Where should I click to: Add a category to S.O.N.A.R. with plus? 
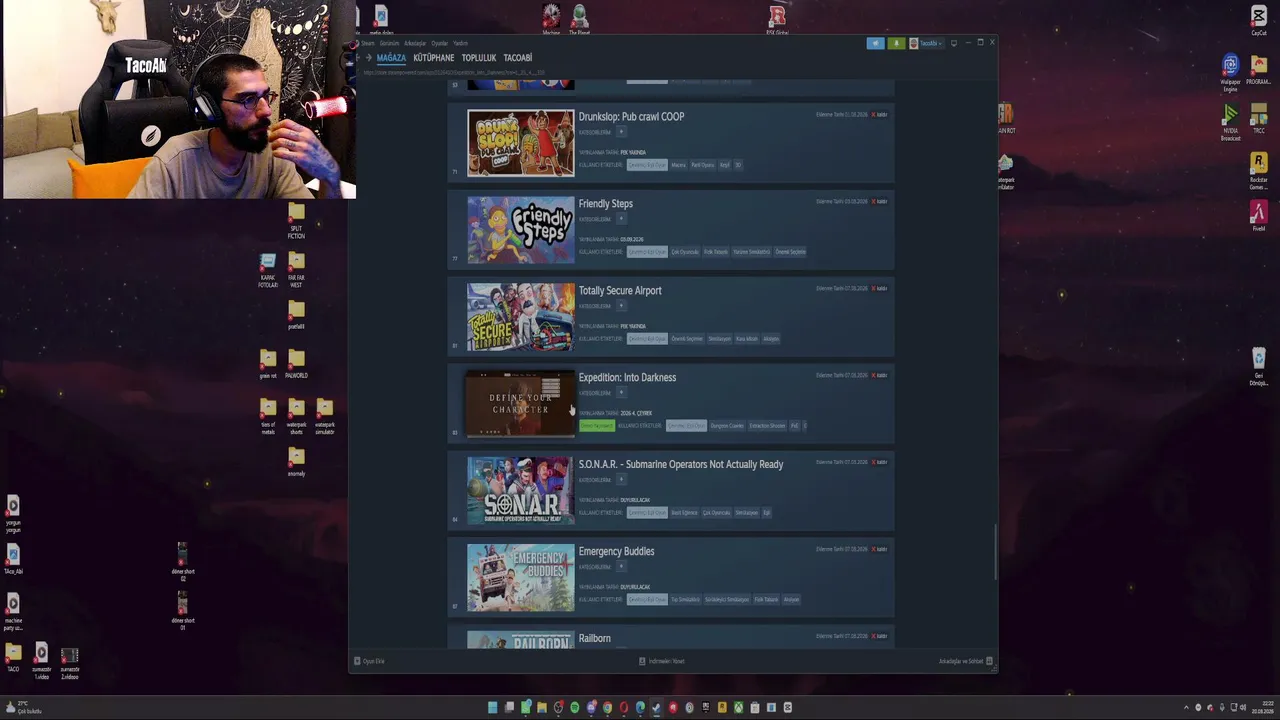(621, 480)
